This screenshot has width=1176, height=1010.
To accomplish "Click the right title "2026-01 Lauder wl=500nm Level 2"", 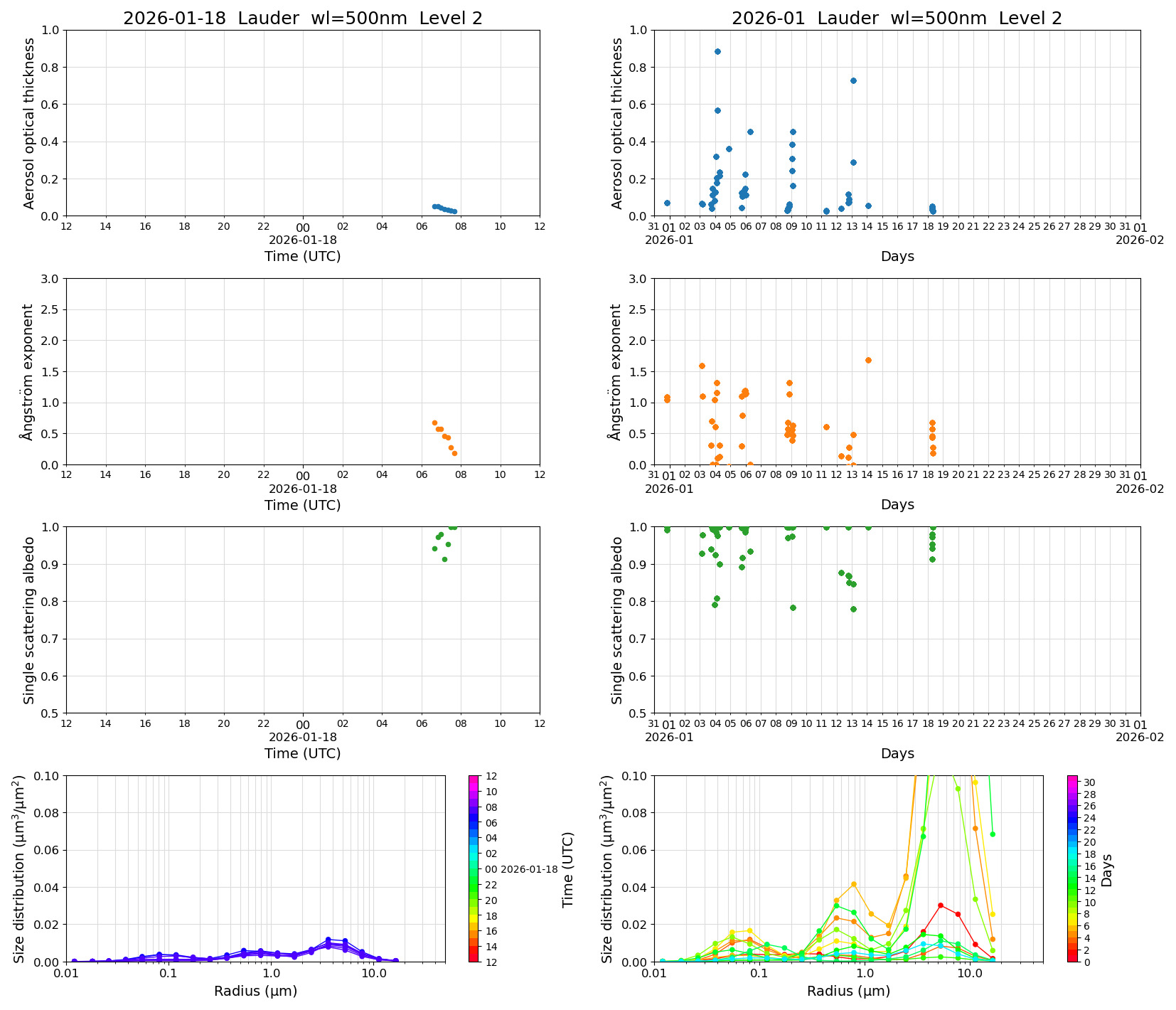I will 897,18.
